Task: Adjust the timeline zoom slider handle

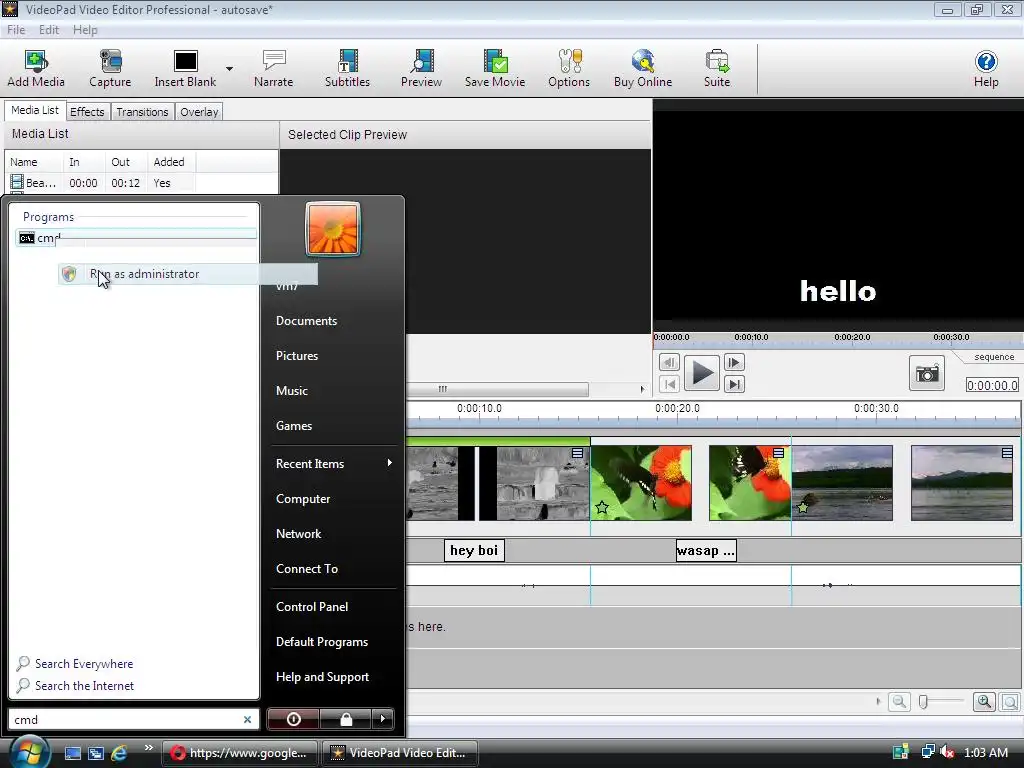Action: pos(923,702)
